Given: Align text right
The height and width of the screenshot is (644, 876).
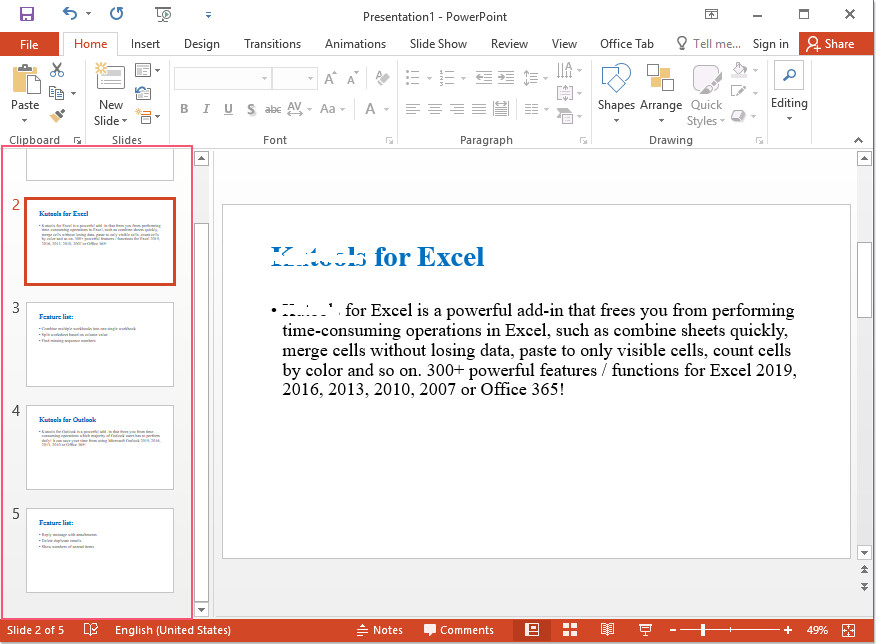Looking at the screenshot, I should 457,109.
